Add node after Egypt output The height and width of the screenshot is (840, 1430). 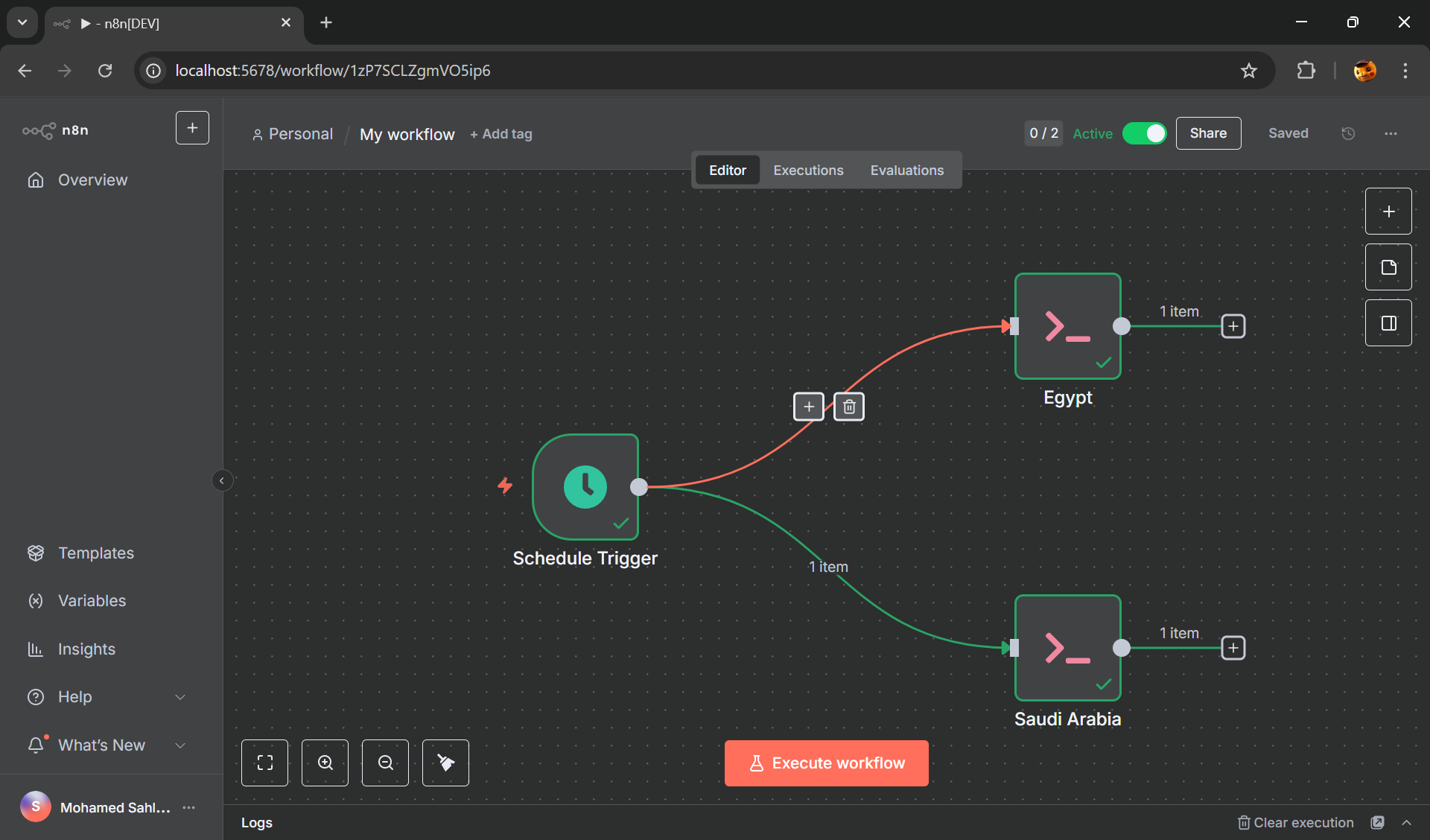pos(1233,326)
